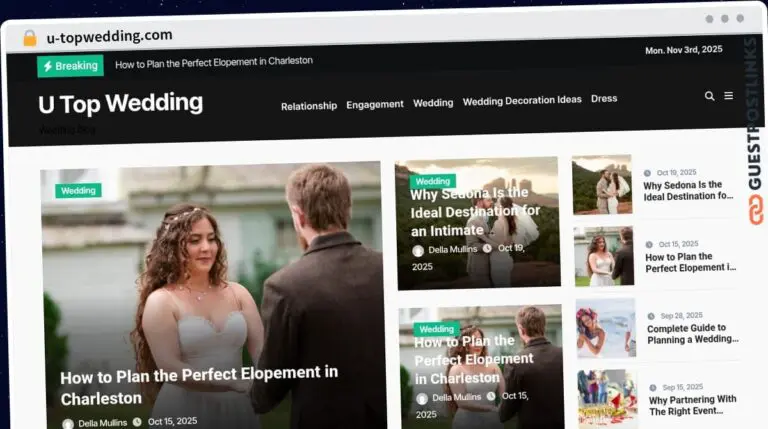Open Wedding Decoration Ideas menu item

point(522,100)
